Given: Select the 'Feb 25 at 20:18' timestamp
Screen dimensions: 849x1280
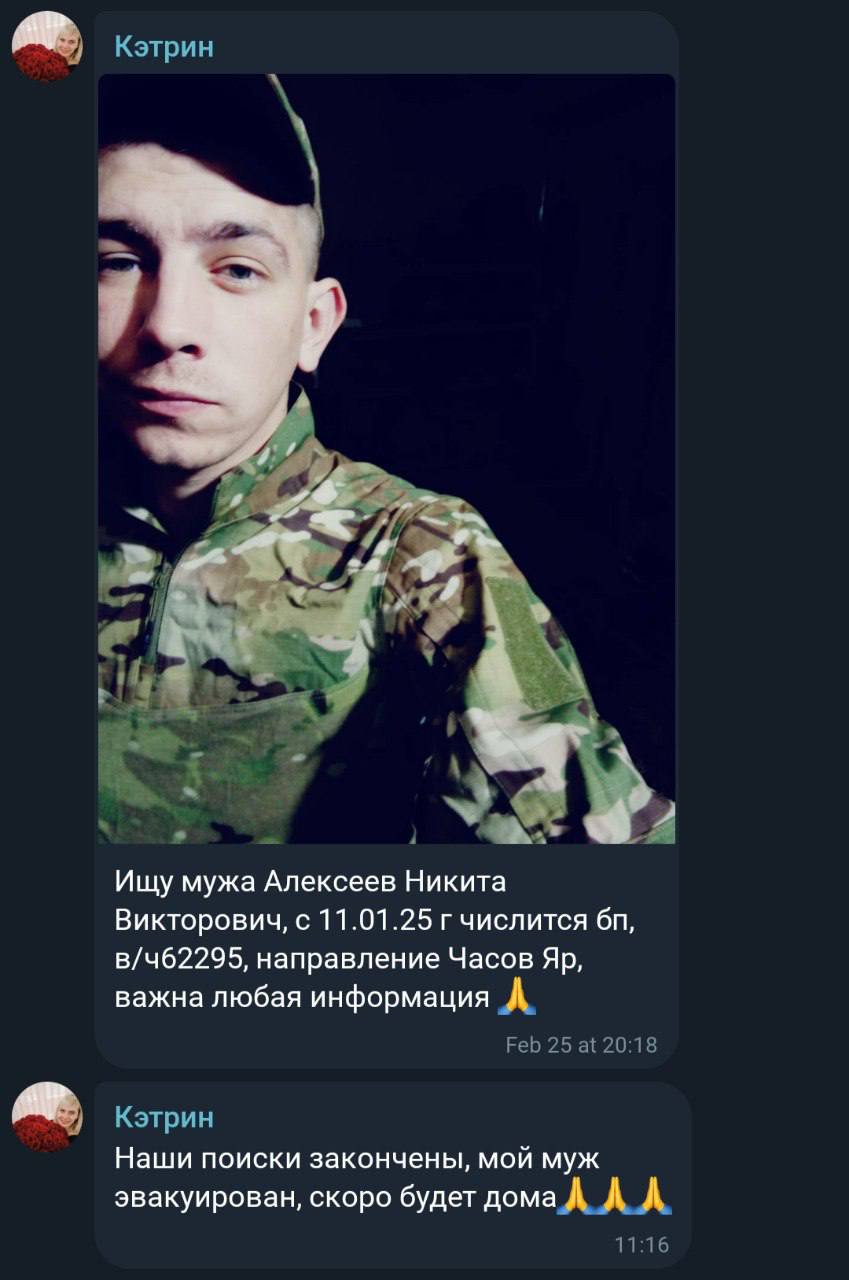Looking at the screenshot, I should pyautogui.click(x=581, y=1045).
